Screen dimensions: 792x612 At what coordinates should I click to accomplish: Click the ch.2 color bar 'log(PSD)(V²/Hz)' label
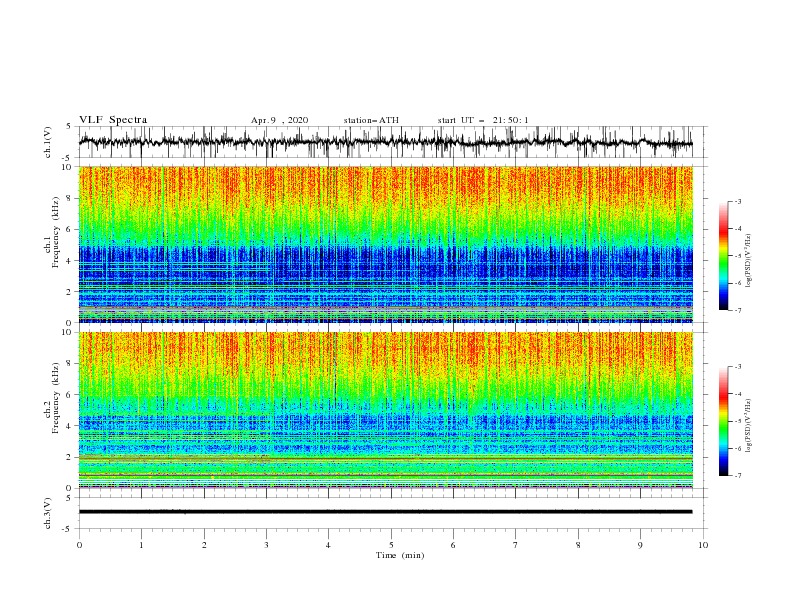748,426
